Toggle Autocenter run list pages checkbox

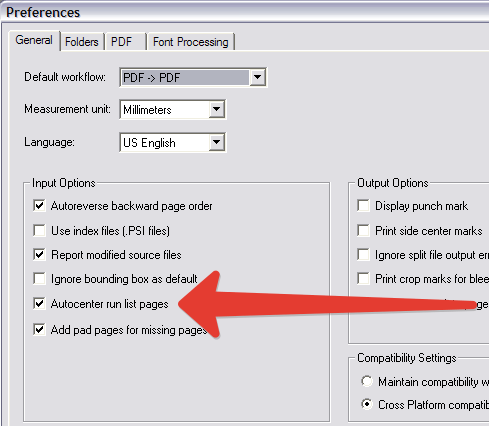click(x=39, y=303)
